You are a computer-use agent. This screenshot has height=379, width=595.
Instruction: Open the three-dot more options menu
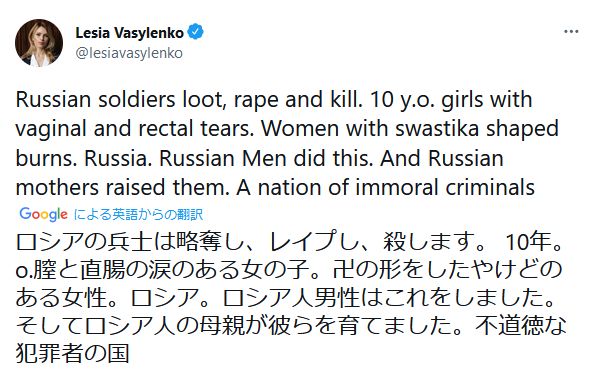point(571,32)
